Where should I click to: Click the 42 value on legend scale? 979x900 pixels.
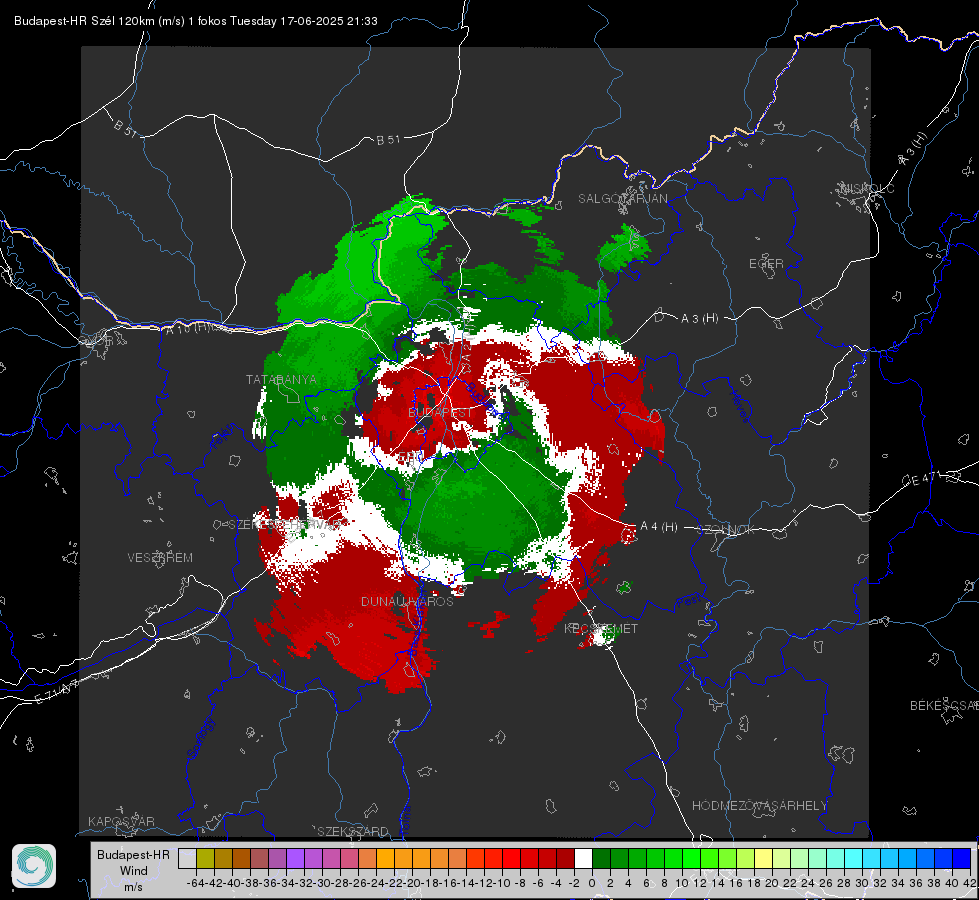[970, 883]
